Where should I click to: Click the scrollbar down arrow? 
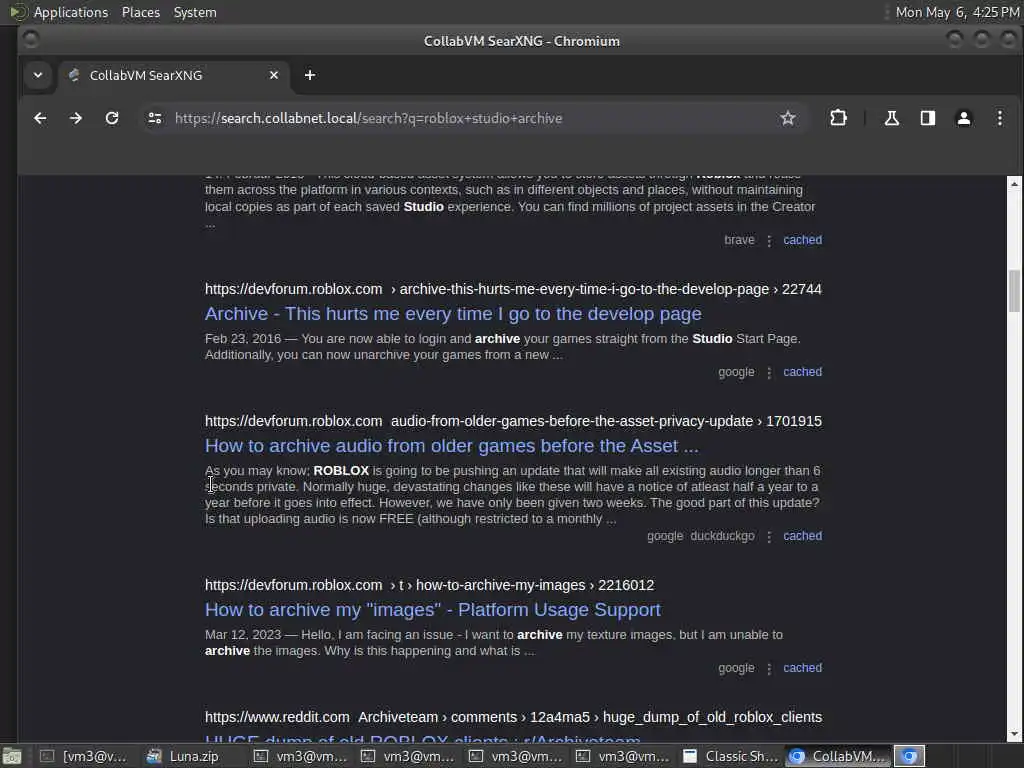pos(1014,735)
